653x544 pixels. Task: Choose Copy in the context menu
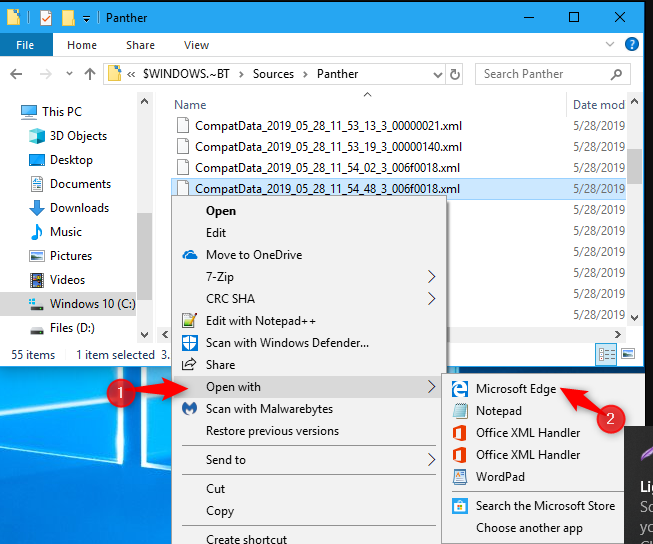click(309, 511)
